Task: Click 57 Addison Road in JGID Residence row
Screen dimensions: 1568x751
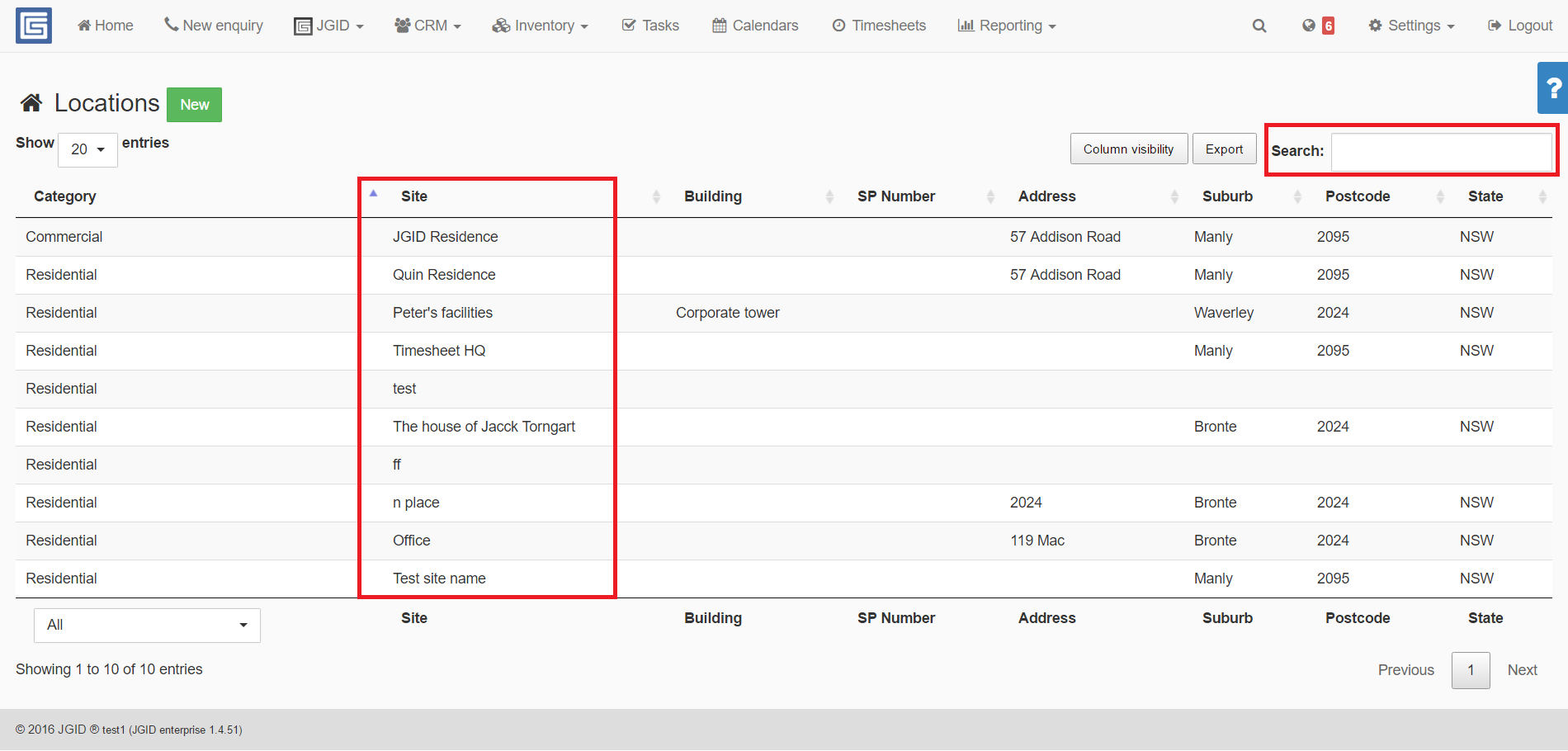Action: [x=1065, y=237]
